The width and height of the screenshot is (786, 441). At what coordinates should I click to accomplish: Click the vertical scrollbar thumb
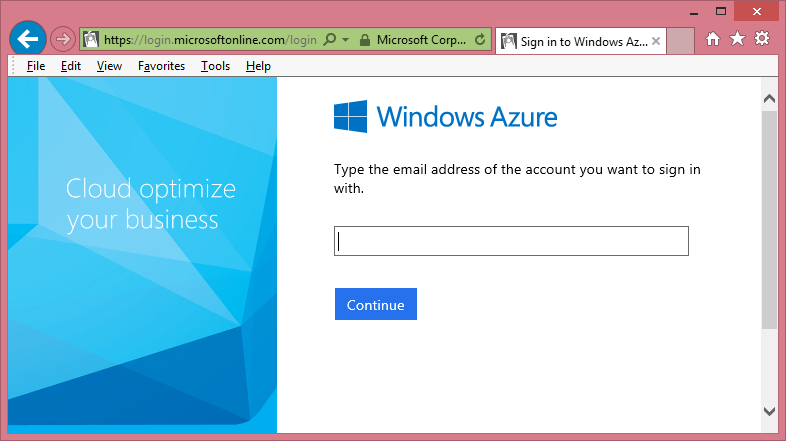[x=769, y=219]
